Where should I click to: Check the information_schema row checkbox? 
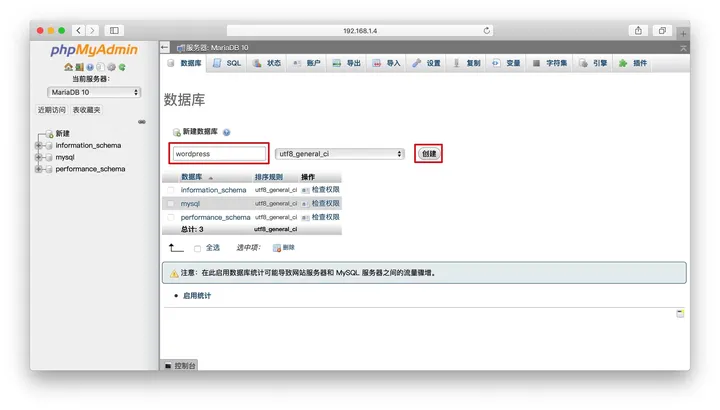click(171, 190)
